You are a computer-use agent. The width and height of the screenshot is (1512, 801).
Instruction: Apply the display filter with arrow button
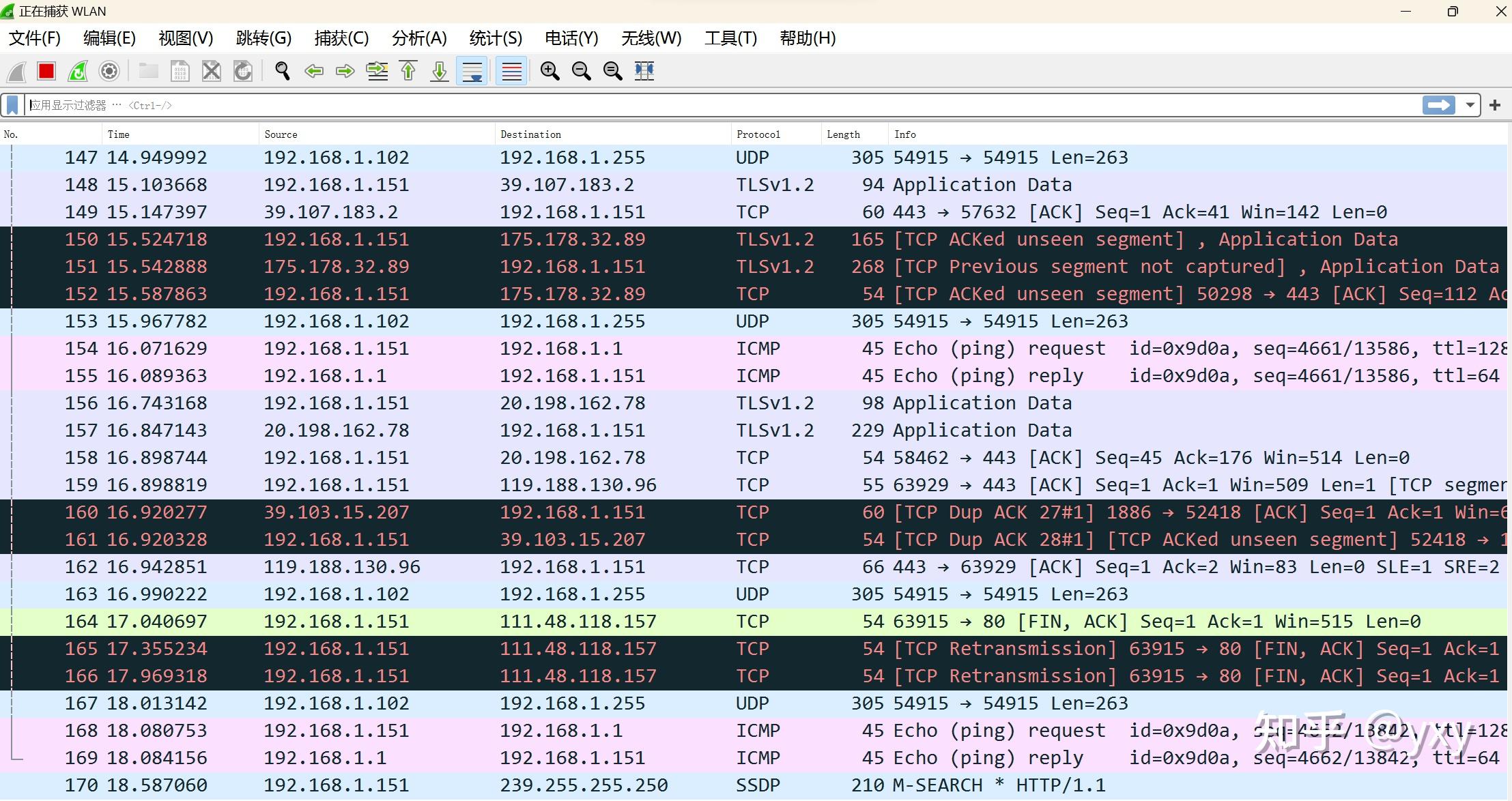(1438, 104)
